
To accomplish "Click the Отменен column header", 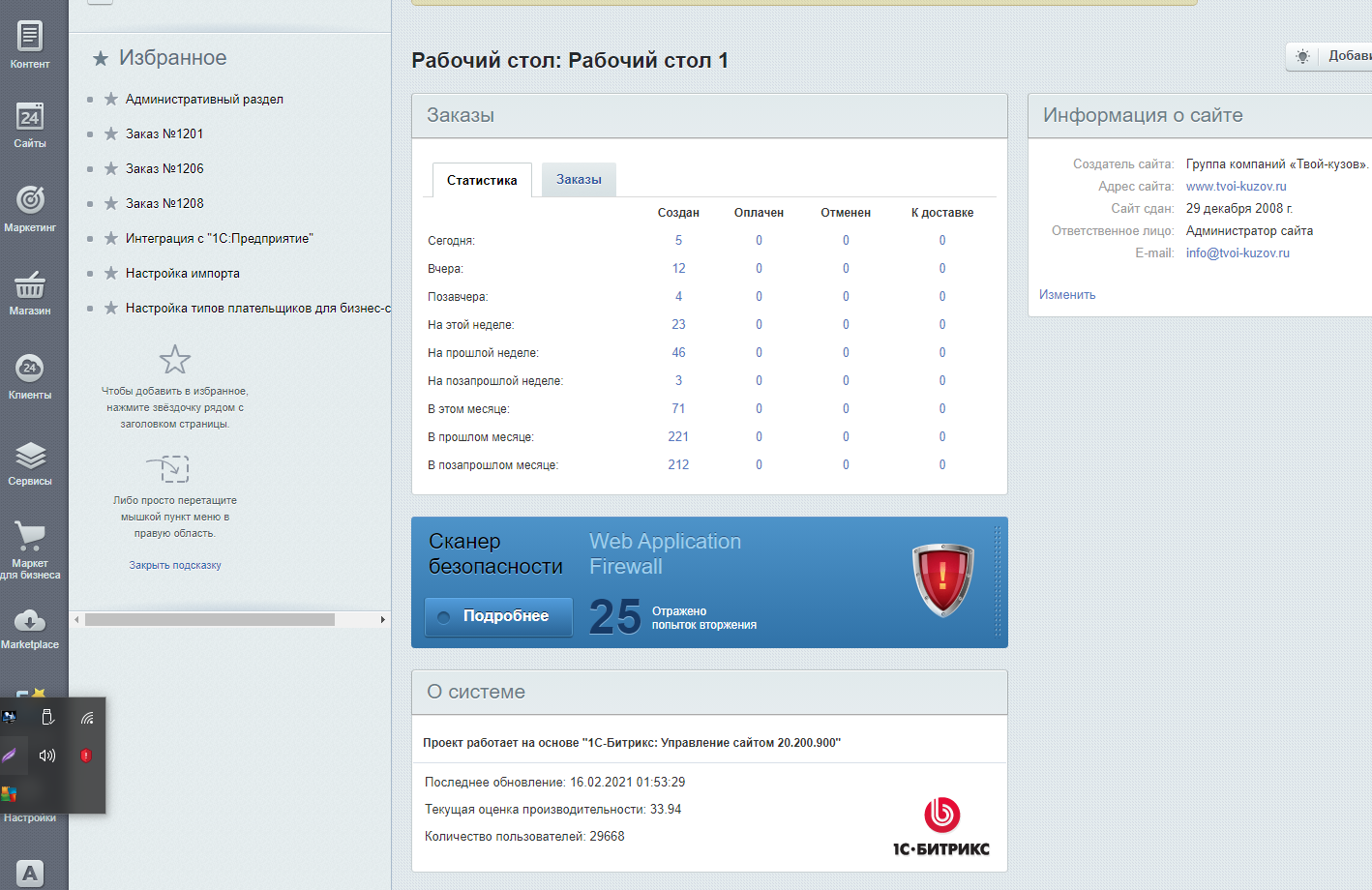I will [x=846, y=213].
